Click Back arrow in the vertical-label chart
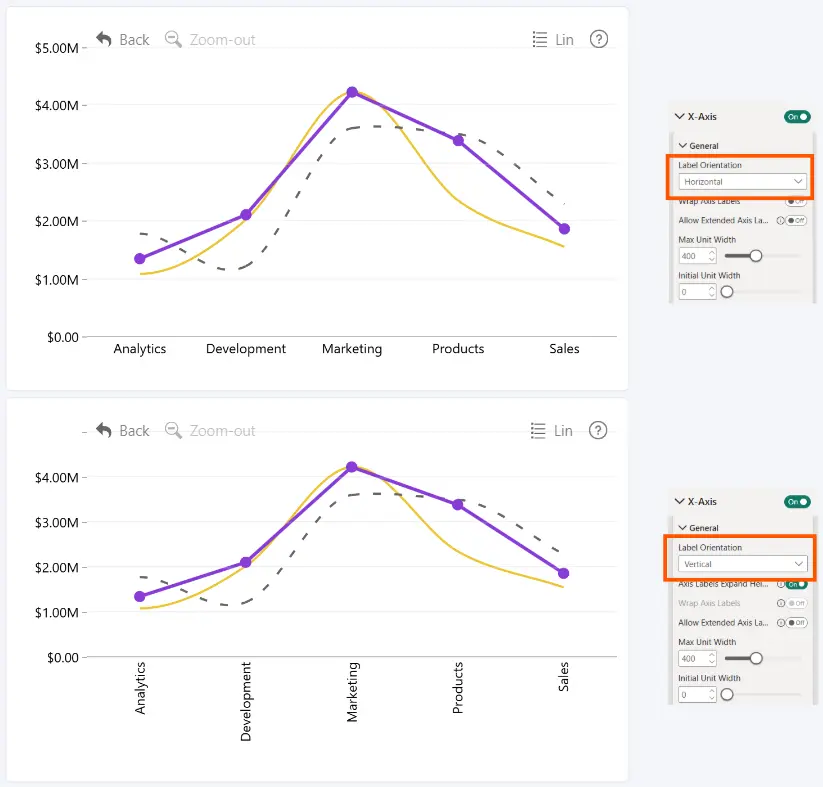 pyautogui.click(x=104, y=431)
